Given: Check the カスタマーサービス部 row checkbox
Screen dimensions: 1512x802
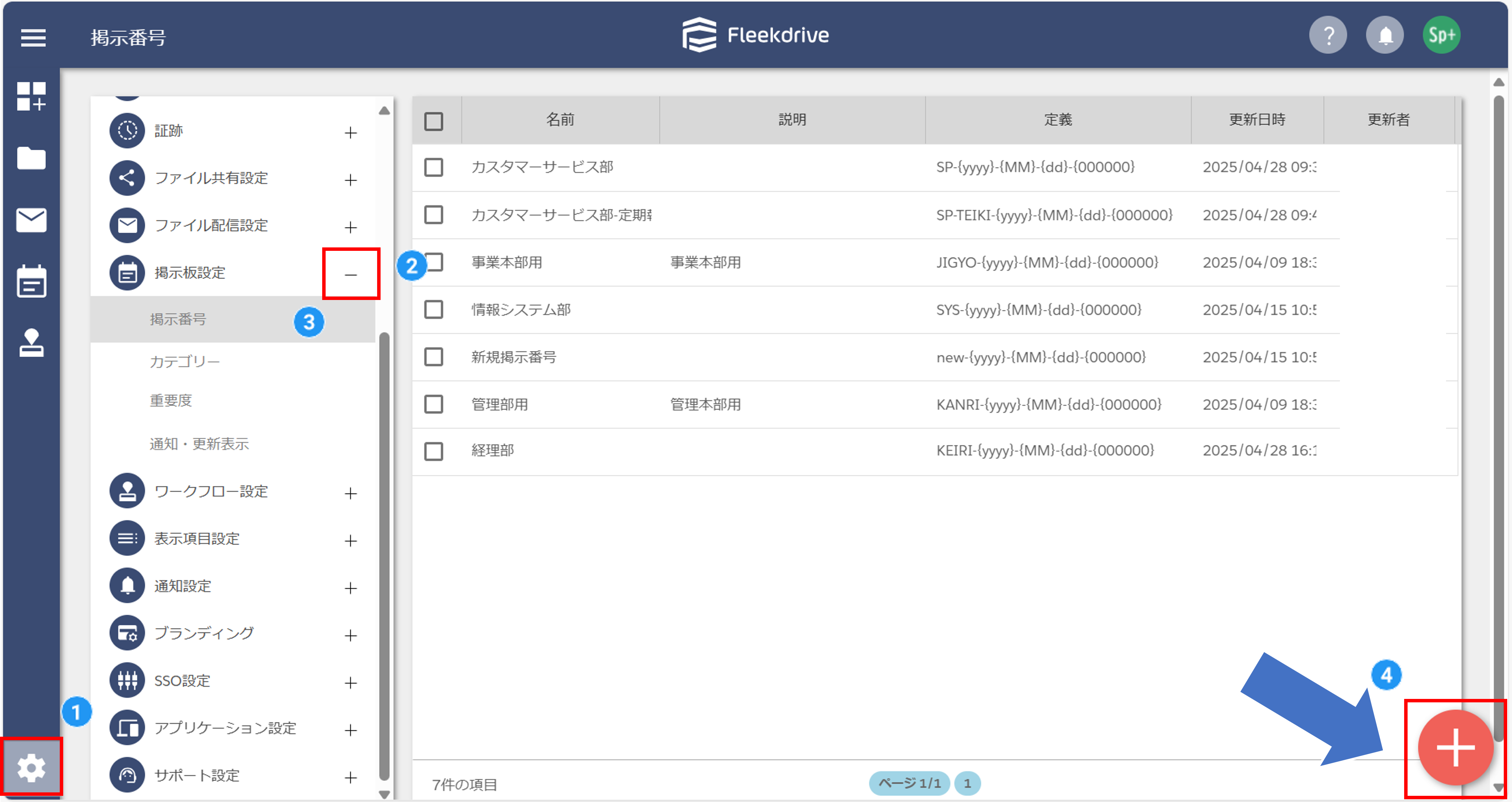Looking at the screenshot, I should click(434, 167).
